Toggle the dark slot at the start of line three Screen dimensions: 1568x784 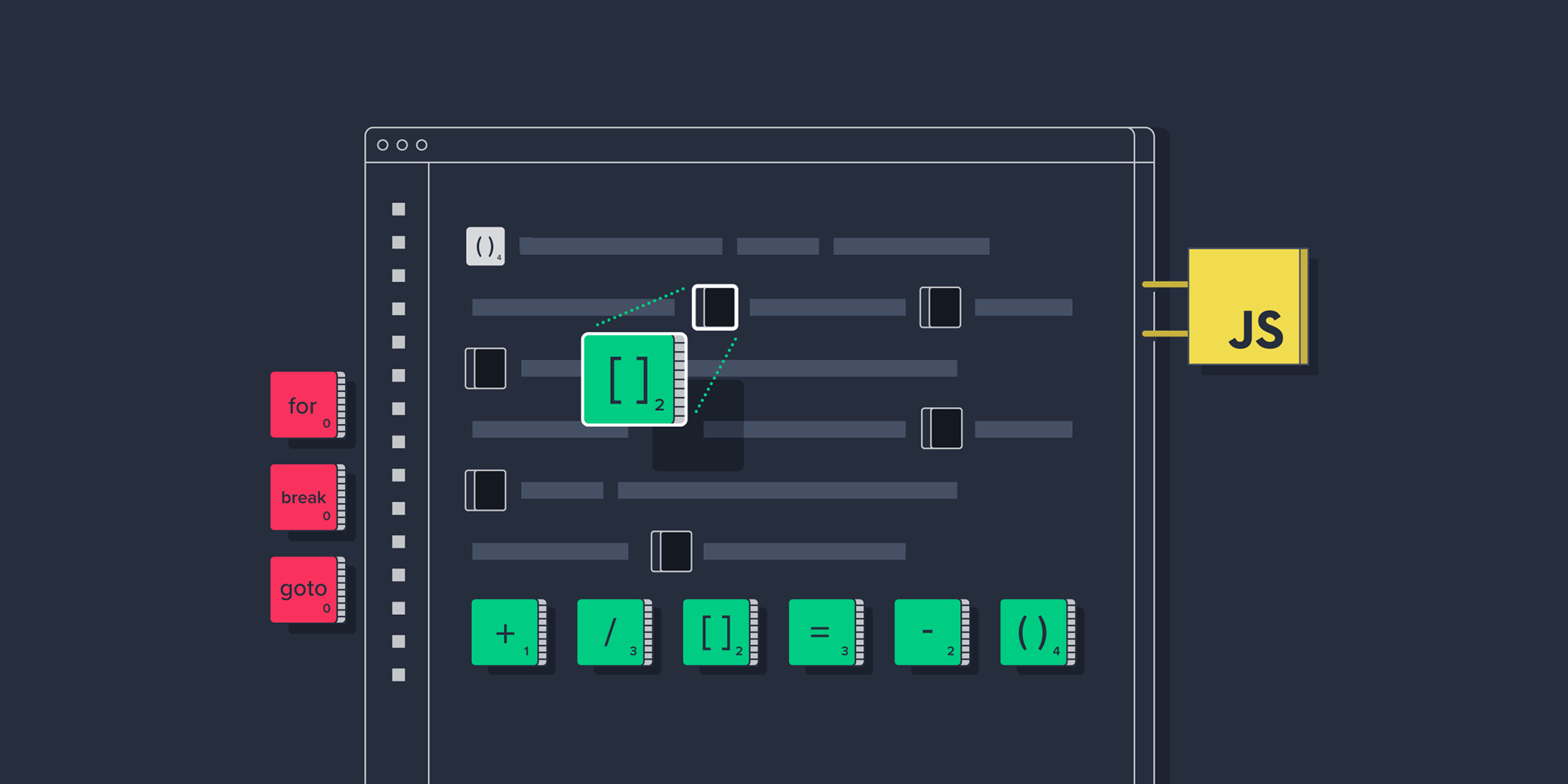[485, 368]
